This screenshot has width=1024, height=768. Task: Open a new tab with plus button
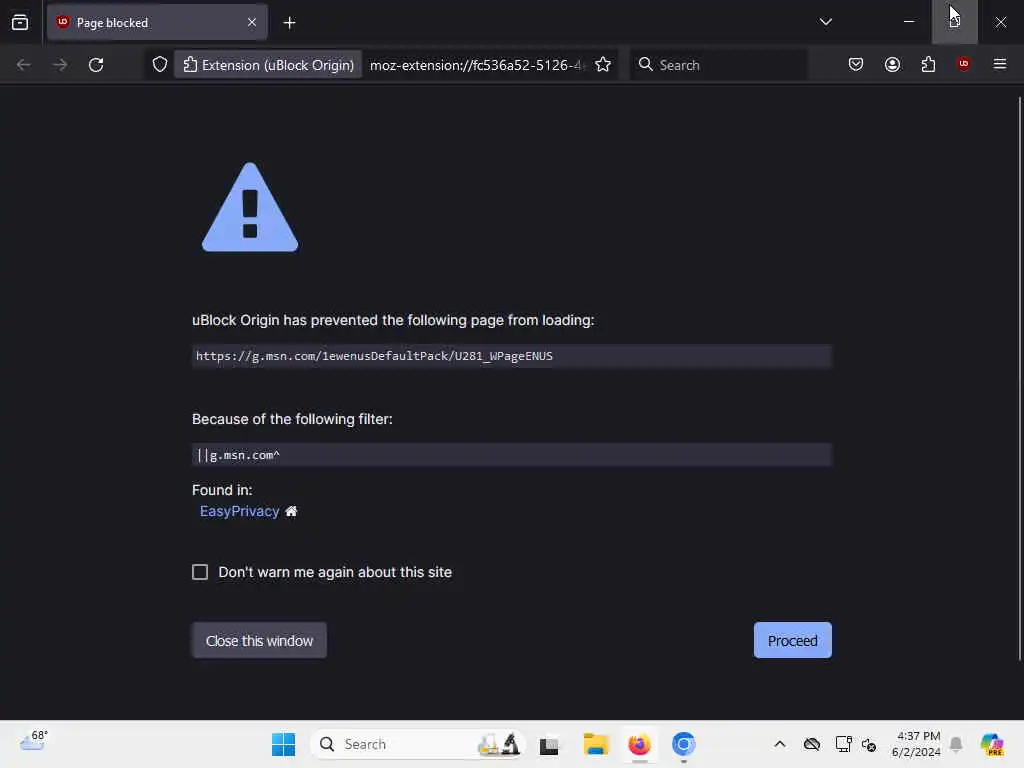289,23
